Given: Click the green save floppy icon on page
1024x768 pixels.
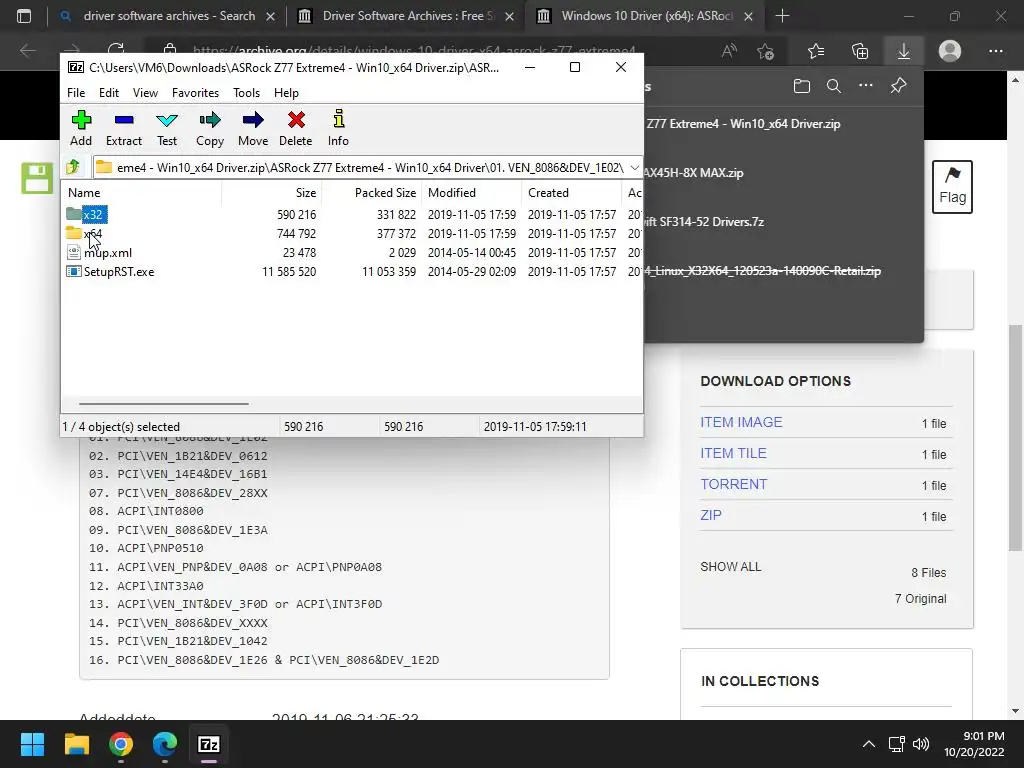Looking at the screenshot, I should click(x=37, y=178).
